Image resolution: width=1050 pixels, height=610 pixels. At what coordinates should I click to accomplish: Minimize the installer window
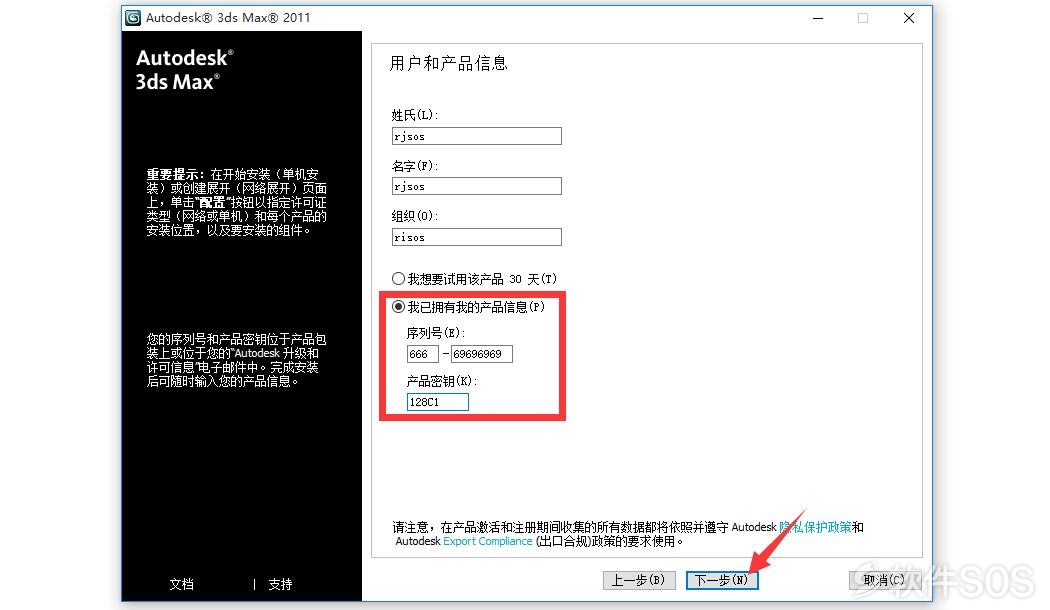pos(818,18)
